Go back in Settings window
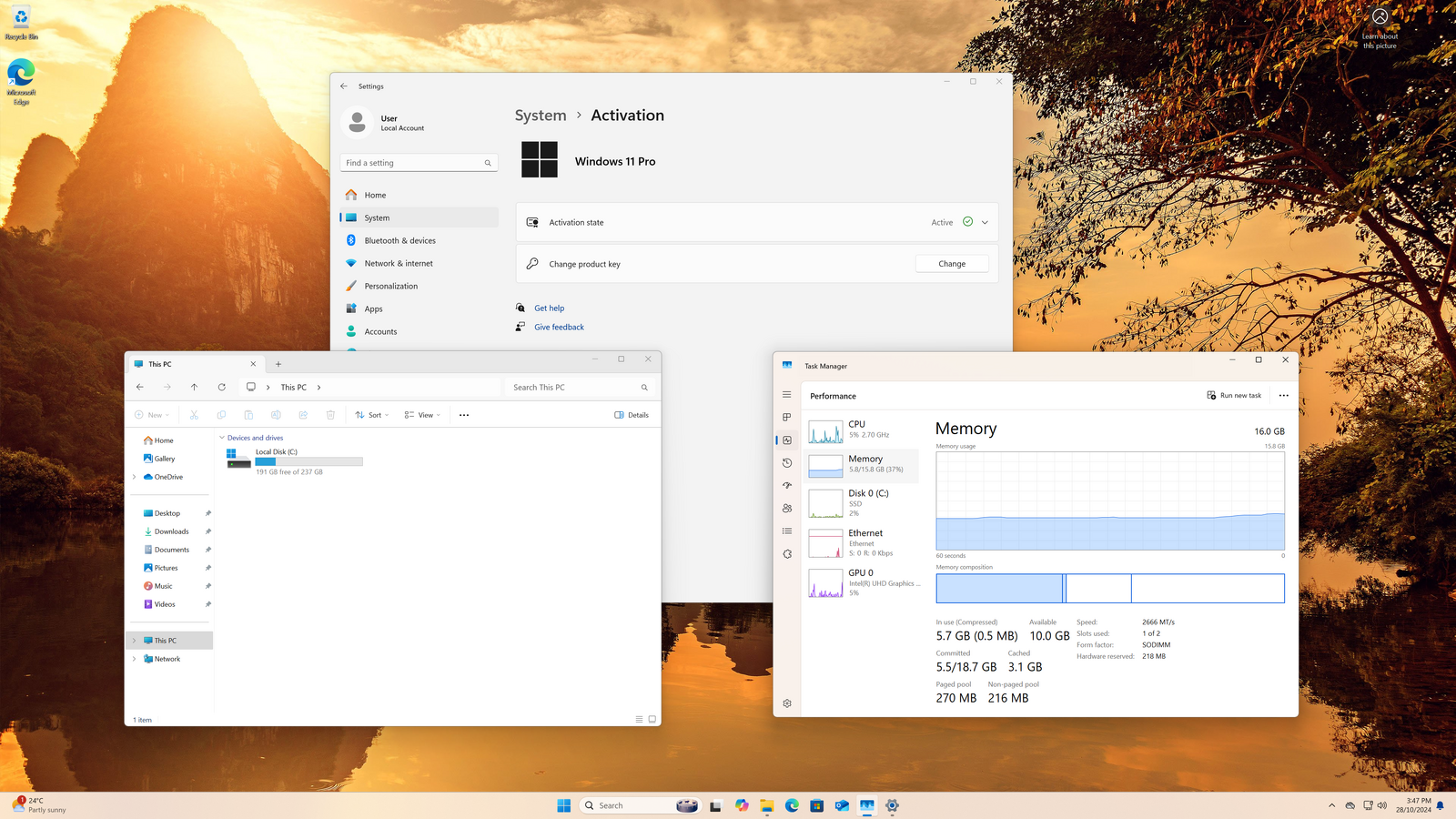 coord(344,86)
